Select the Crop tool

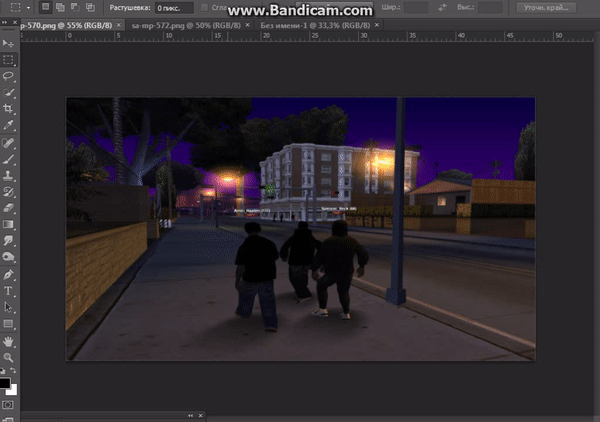click(x=8, y=109)
